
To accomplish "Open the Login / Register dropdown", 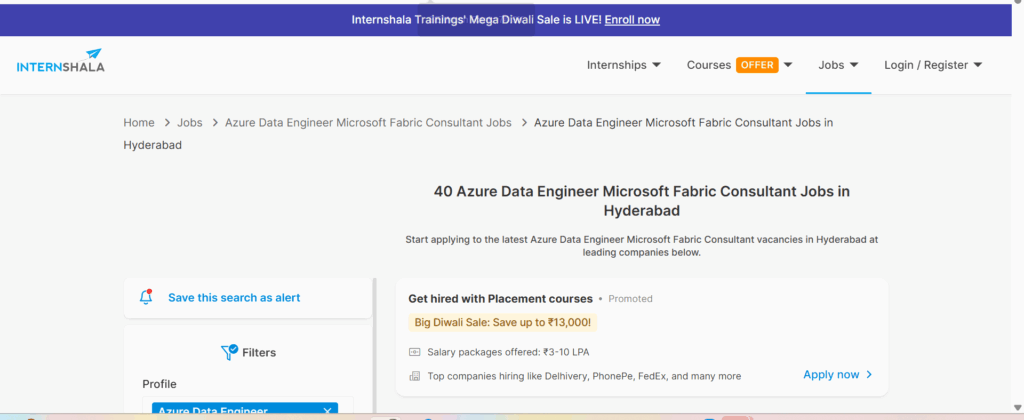I will 933,65.
